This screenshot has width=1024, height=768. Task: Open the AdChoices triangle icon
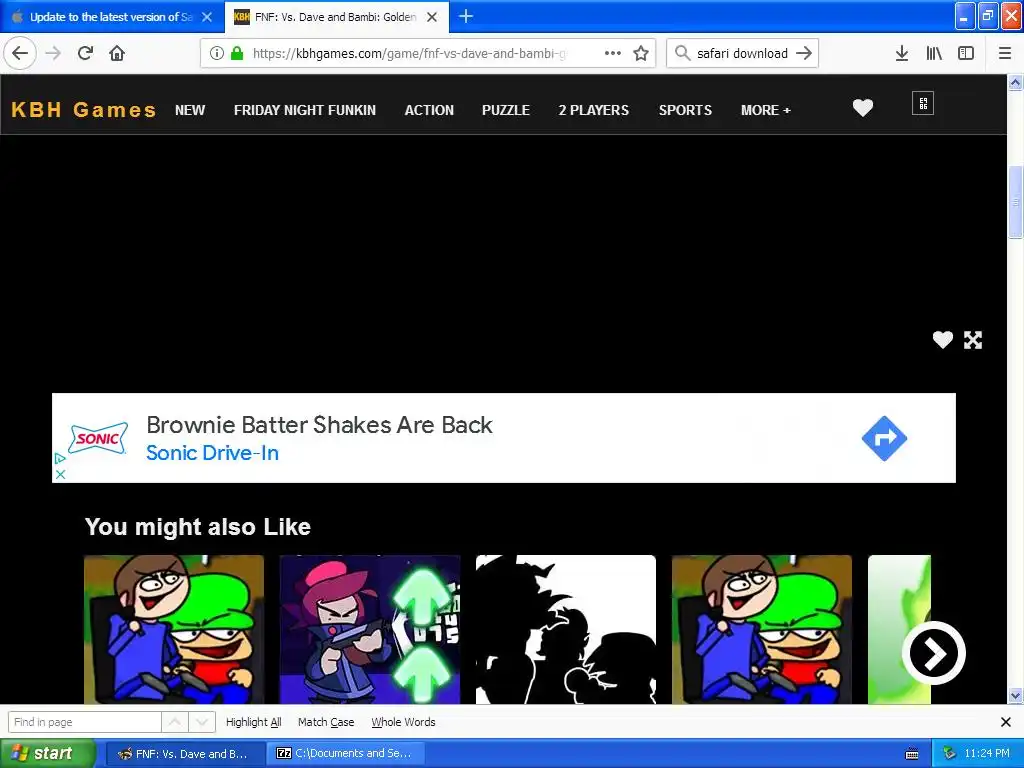tap(59, 458)
